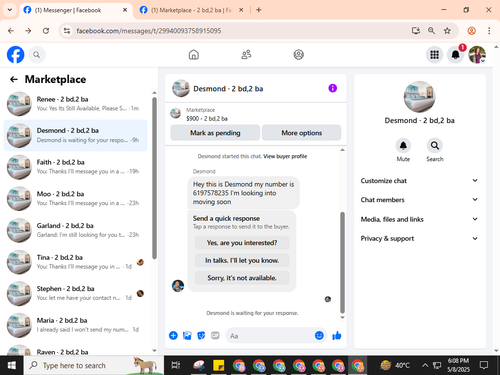Expand Customize chat section
The image size is (500, 375).
click(419, 181)
